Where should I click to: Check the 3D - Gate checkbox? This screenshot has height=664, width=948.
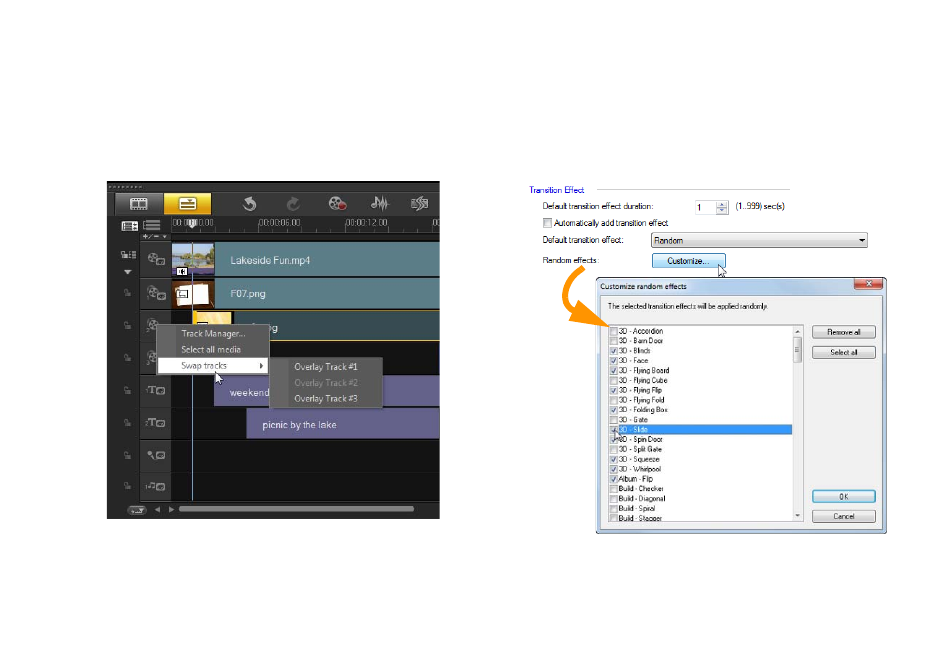(x=614, y=420)
